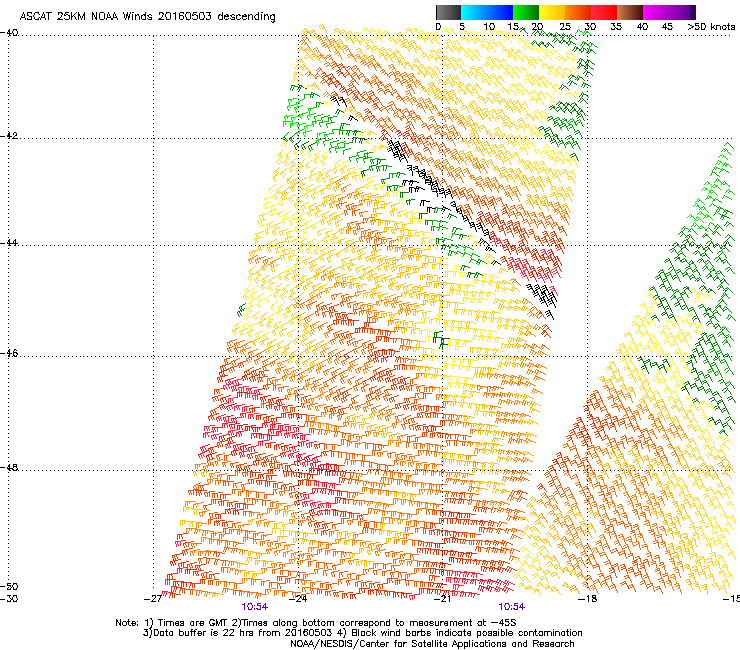Click the longitude label '-27'
This screenshot has width=740, height=650.
pos(152,599)
